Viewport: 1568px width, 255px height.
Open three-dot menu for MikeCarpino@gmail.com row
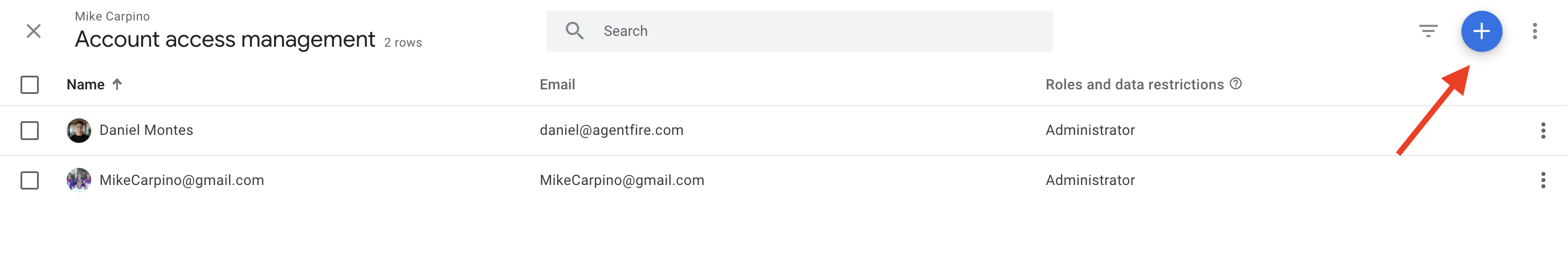point(1542,180)
